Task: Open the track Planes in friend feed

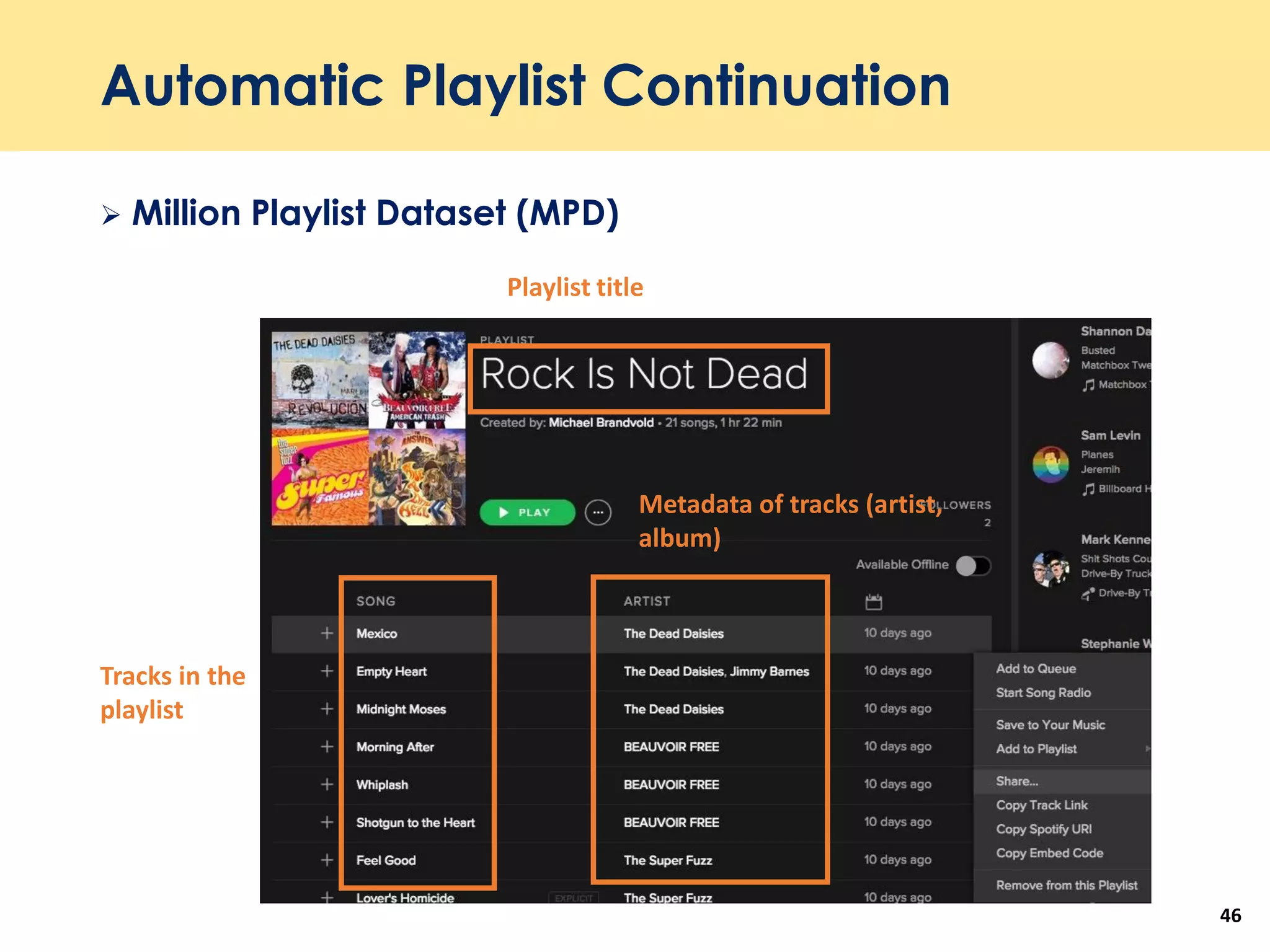Action: click(1097, 455)
